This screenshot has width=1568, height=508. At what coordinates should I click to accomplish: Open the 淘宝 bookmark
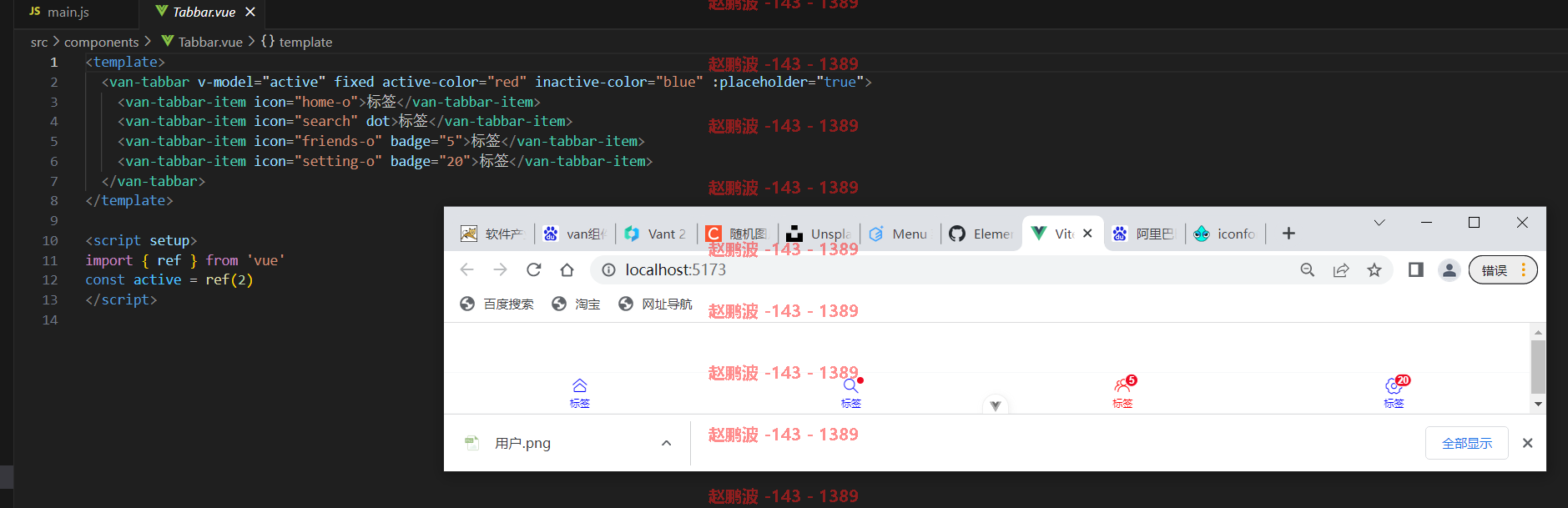tap(577, 304)
